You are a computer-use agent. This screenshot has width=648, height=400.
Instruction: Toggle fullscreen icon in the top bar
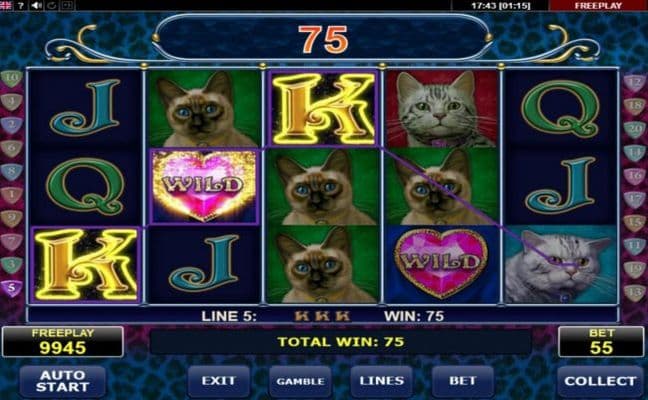tap(68, 5)
